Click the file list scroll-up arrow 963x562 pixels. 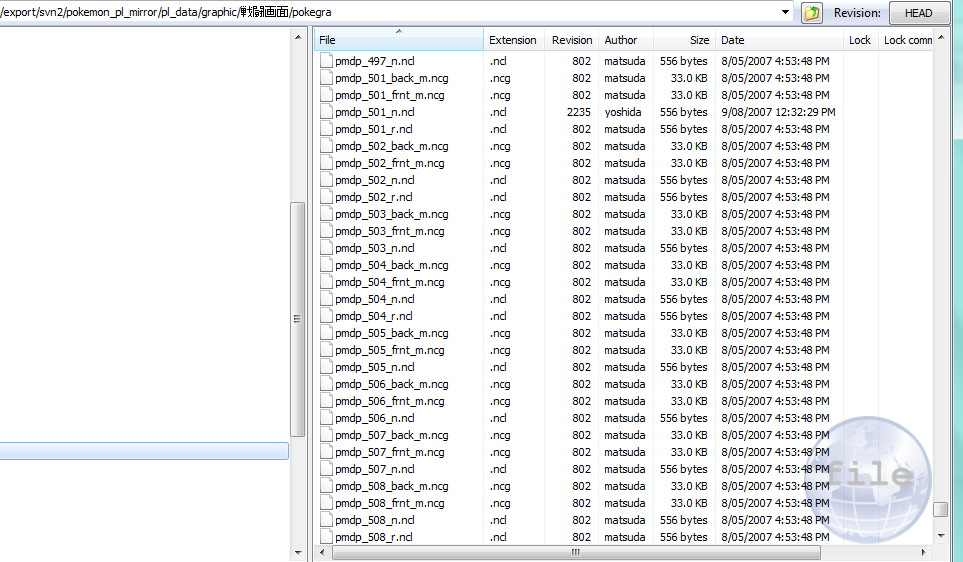click(941, 37)
